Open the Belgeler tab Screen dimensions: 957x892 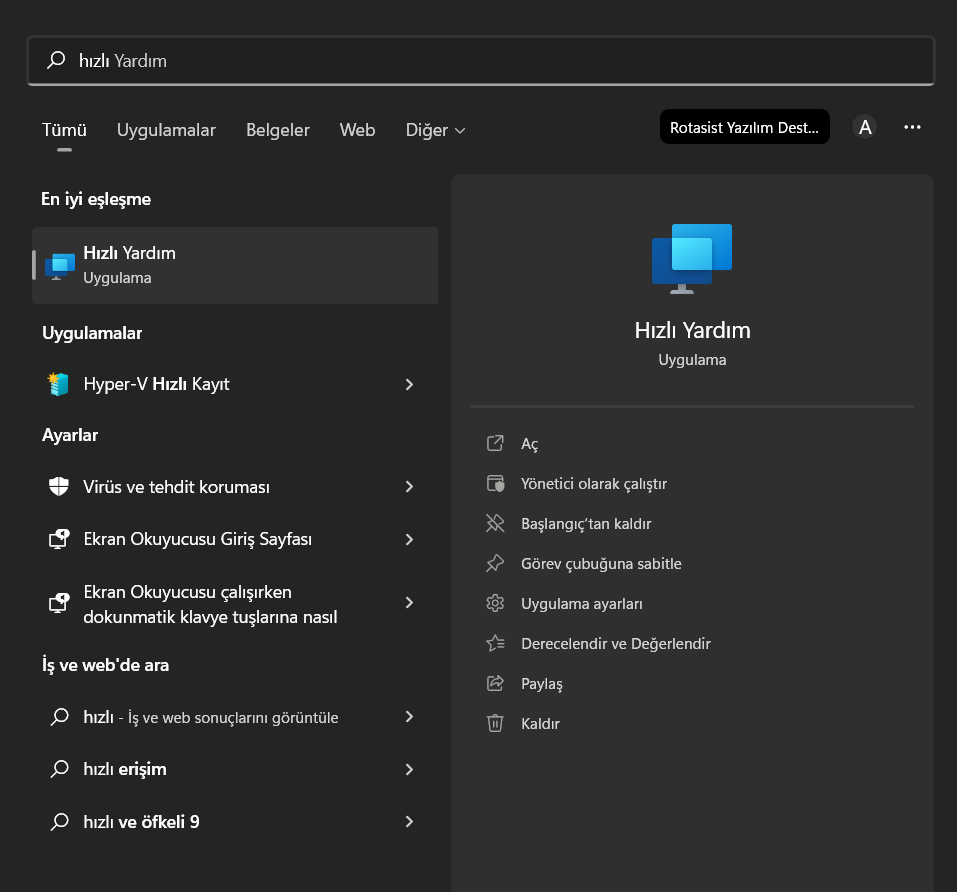click(278, 130)
